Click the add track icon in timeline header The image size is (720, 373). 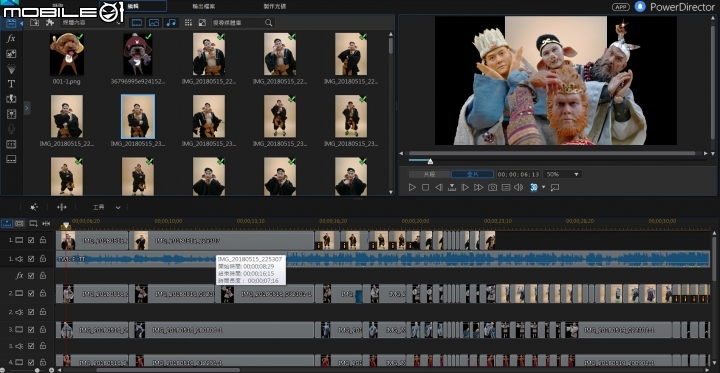tap(33, 224)
